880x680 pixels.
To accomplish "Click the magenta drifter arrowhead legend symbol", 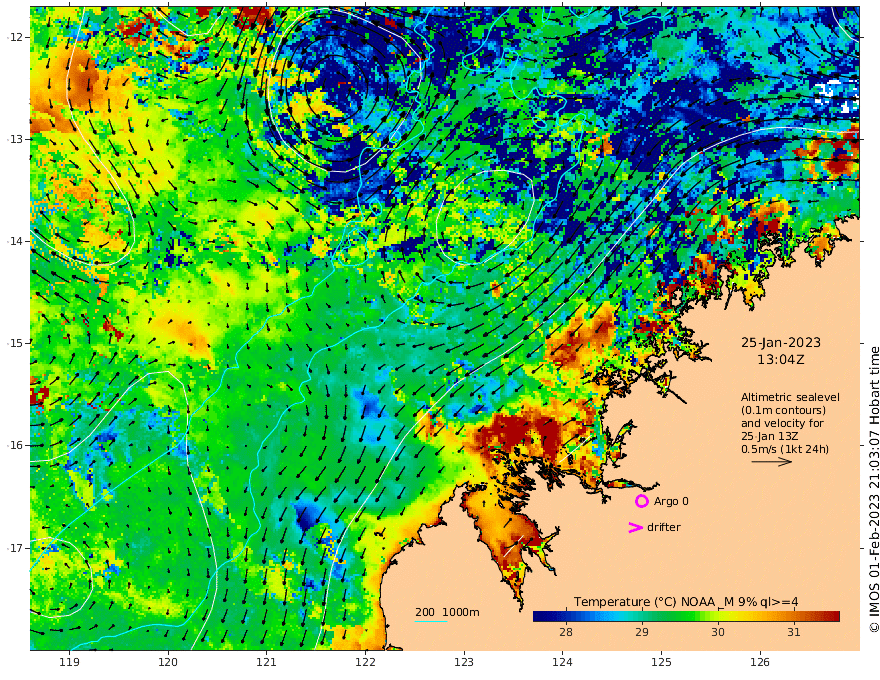I will [635, 527].
